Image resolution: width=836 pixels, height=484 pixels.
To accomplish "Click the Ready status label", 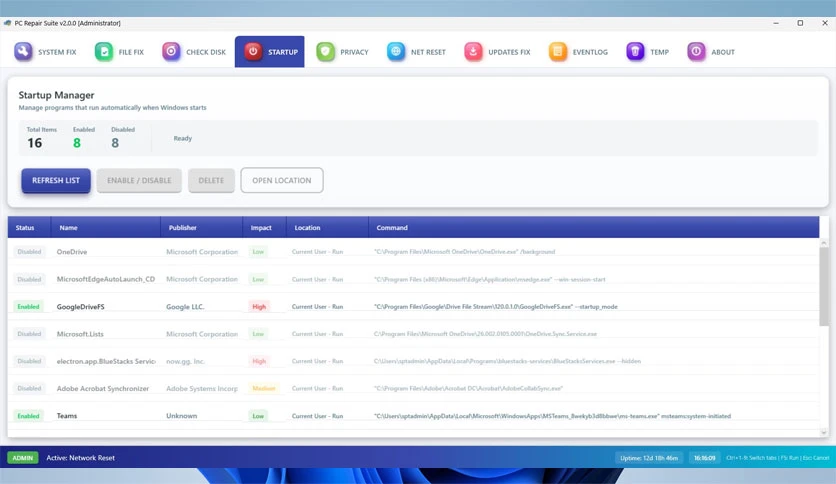I will (182, 138).
